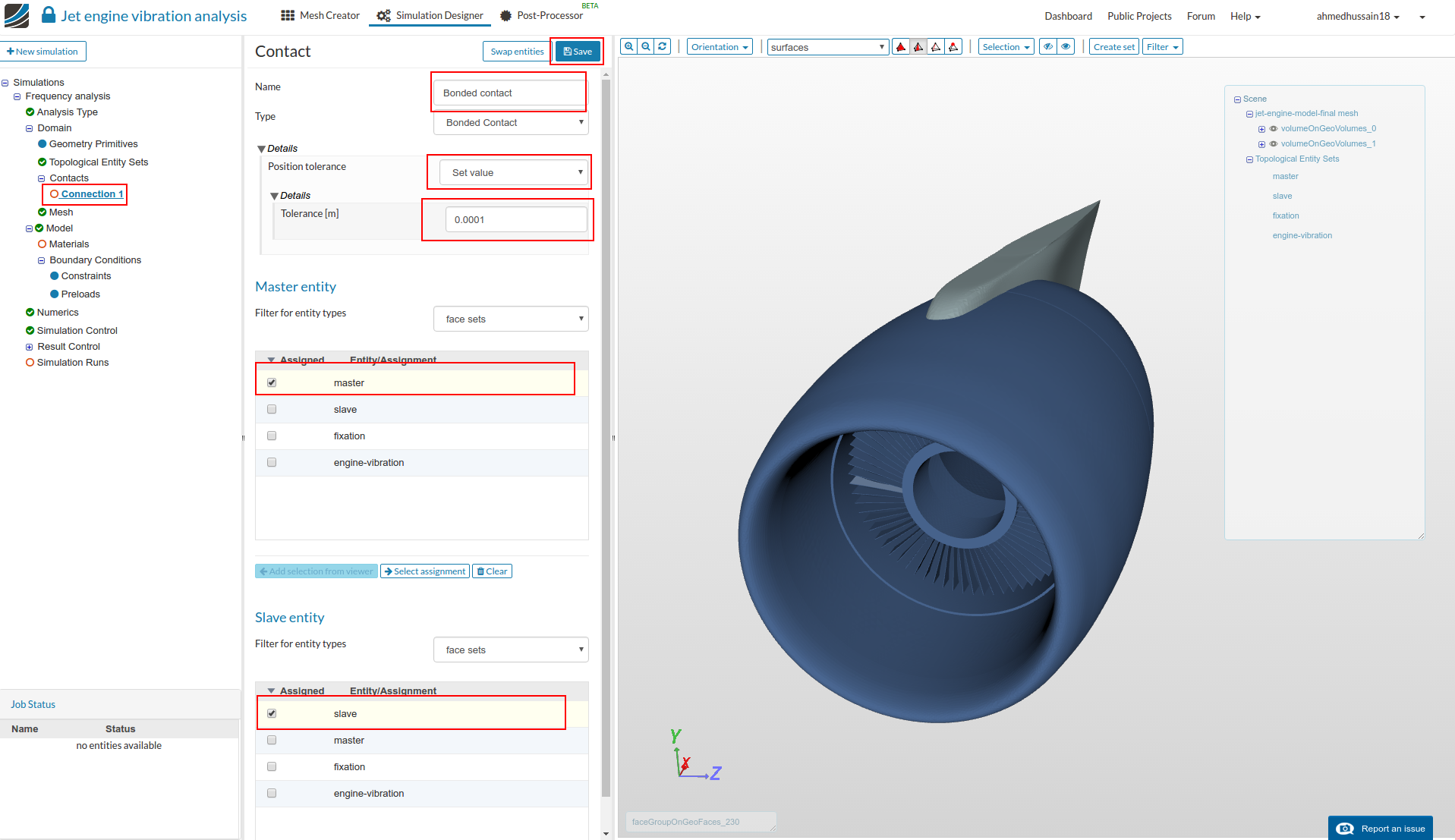Click the Mesh Creator grid icon
Screen dimensions: 1455x840
pos(288,15)
